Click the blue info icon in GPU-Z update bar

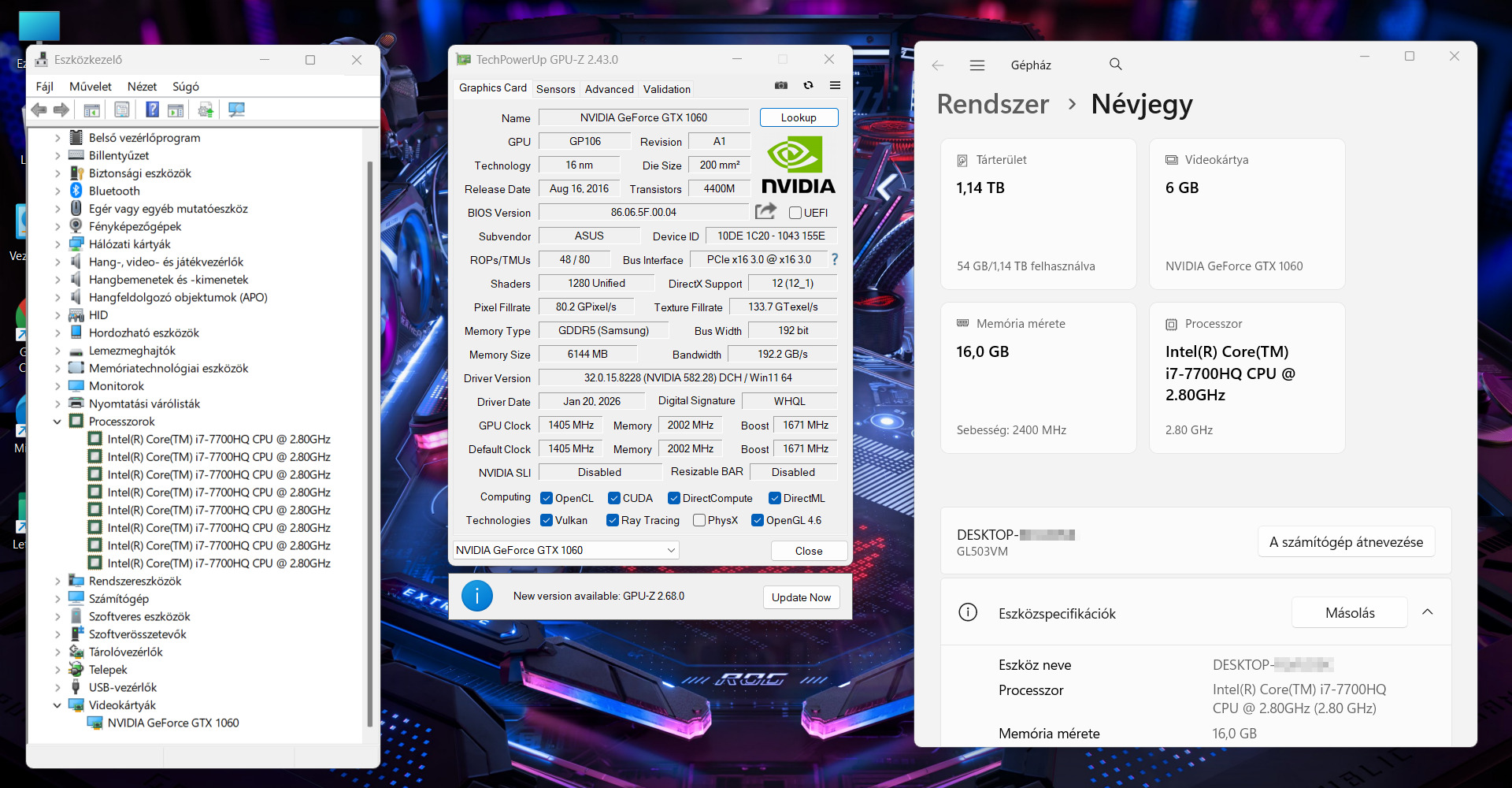(477, 596)
